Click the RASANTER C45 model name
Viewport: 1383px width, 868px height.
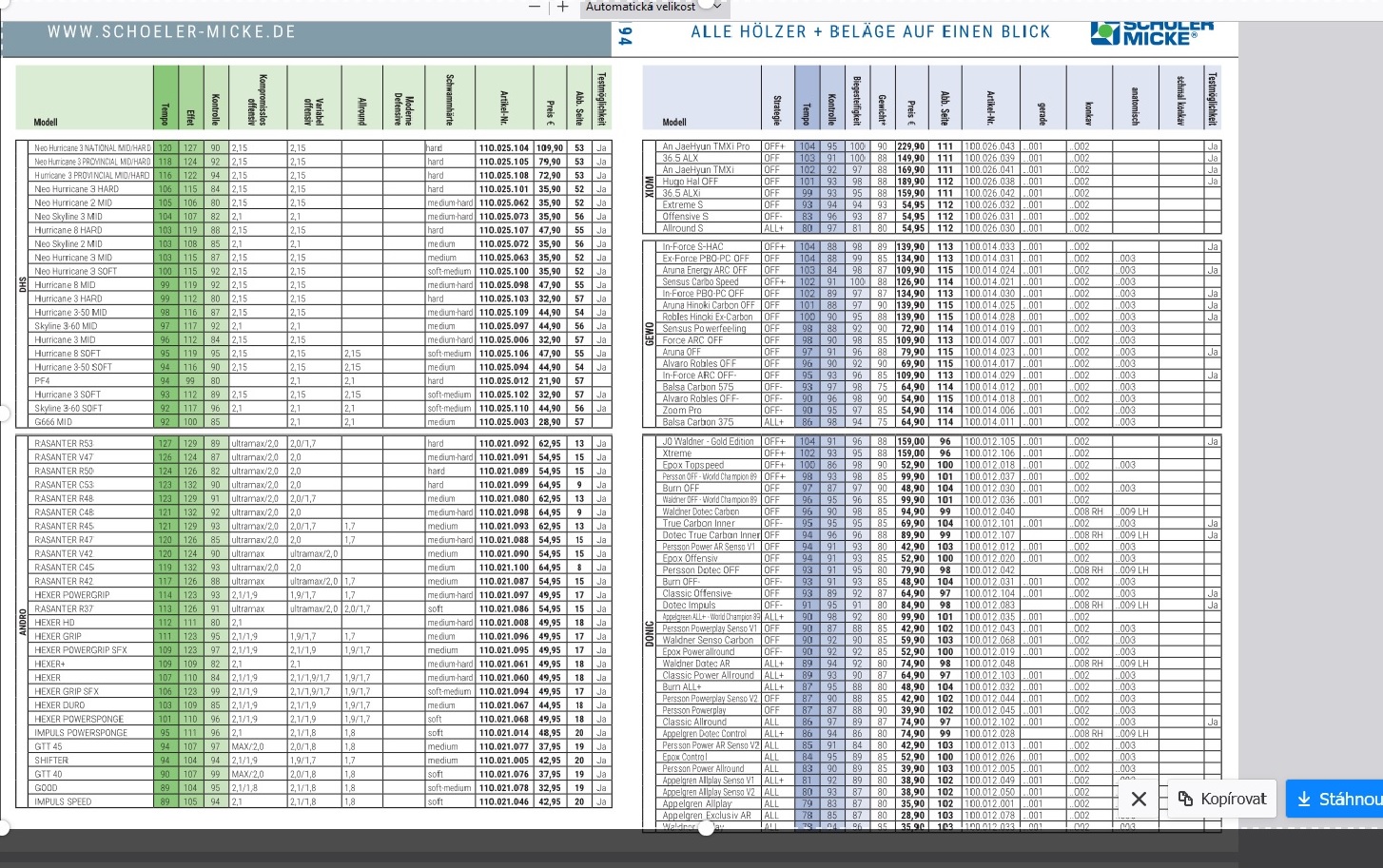[64, 568]
